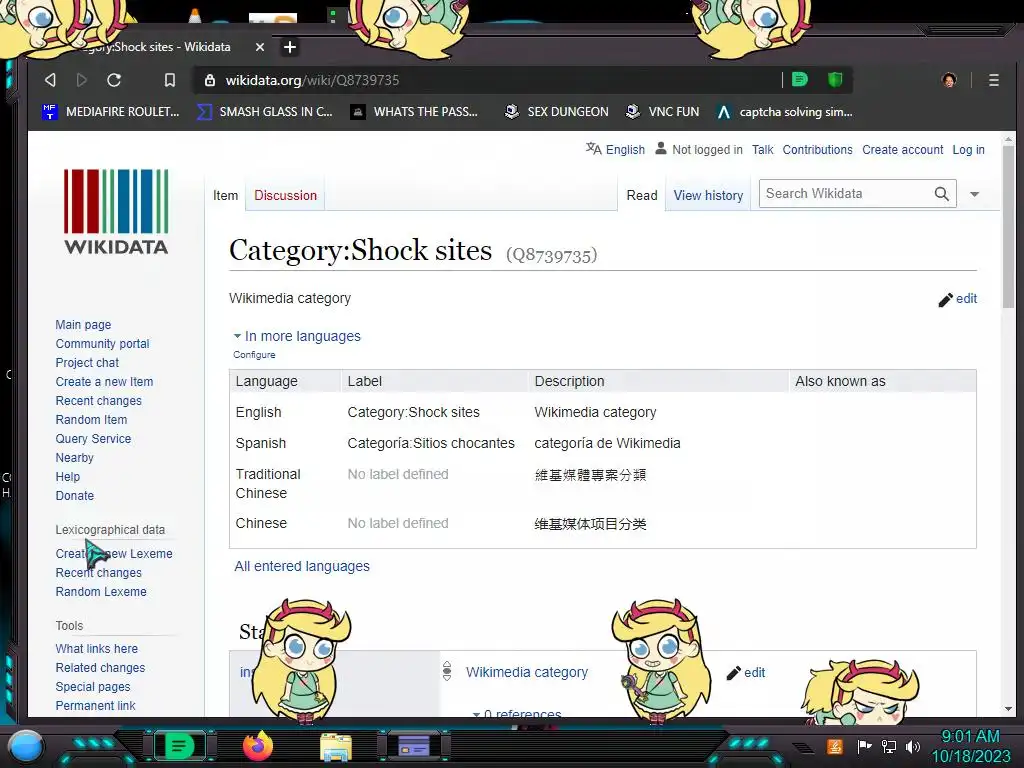
Task: Click the padlock site security icon
Action: point(210,80)
